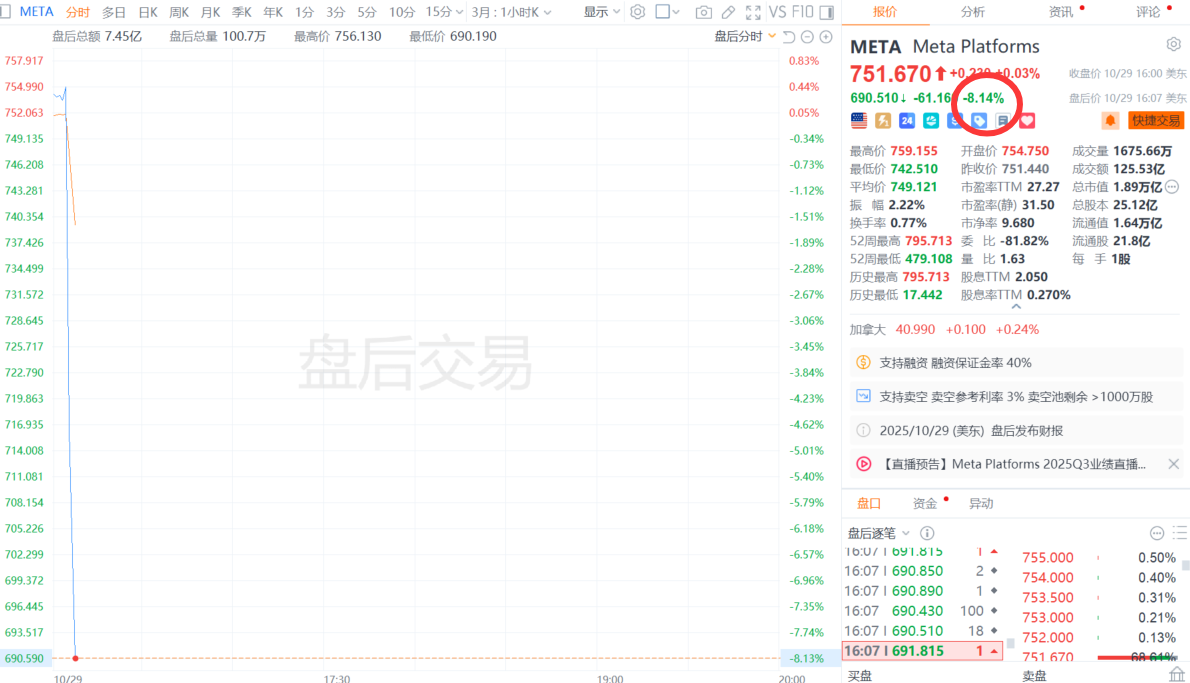This screenshot has width=1190, height=683.
Task: Switch to 分时 chart tab
Action: click(77, 12)
